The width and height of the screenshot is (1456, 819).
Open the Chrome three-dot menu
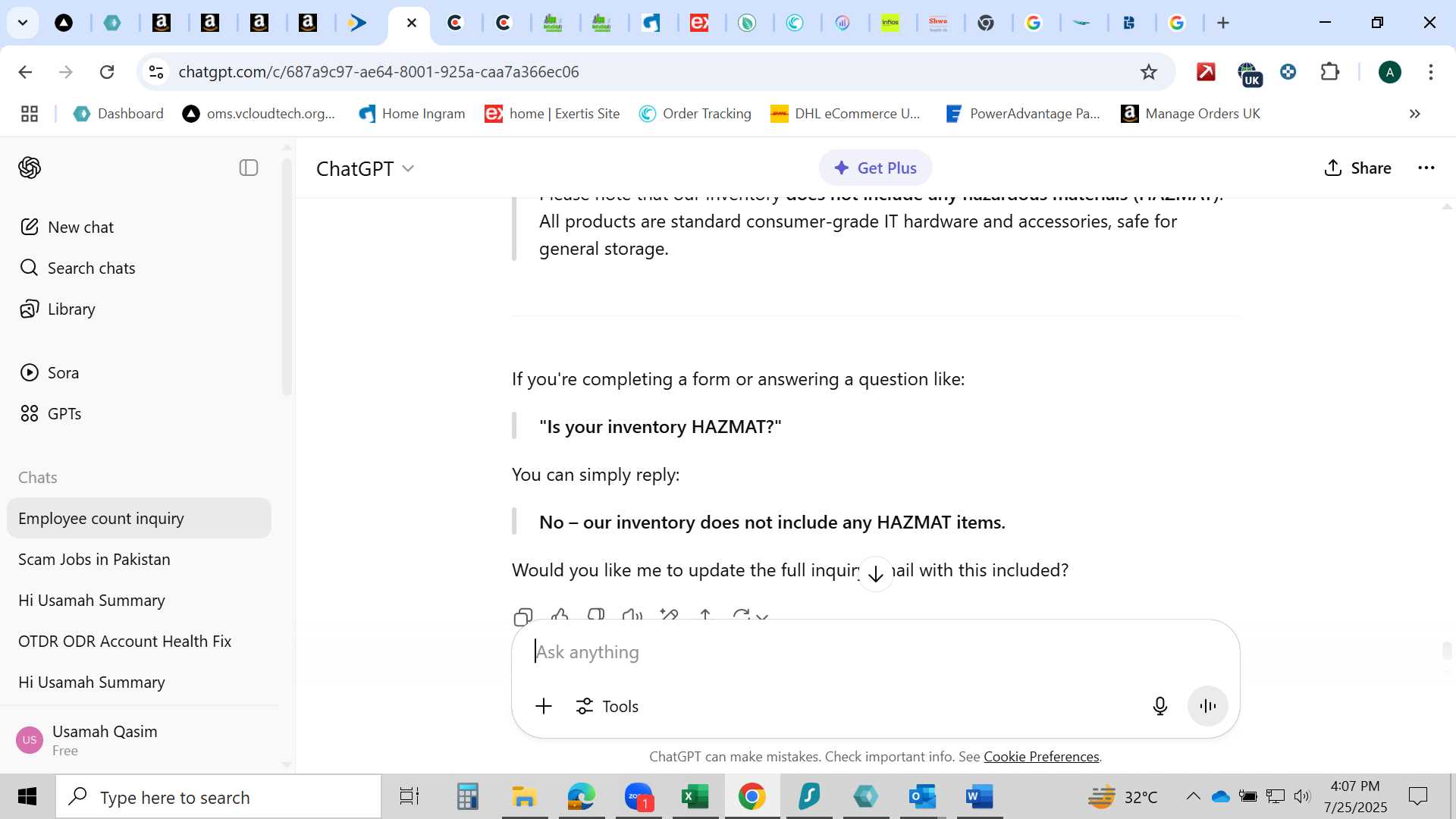point(1430,72)
